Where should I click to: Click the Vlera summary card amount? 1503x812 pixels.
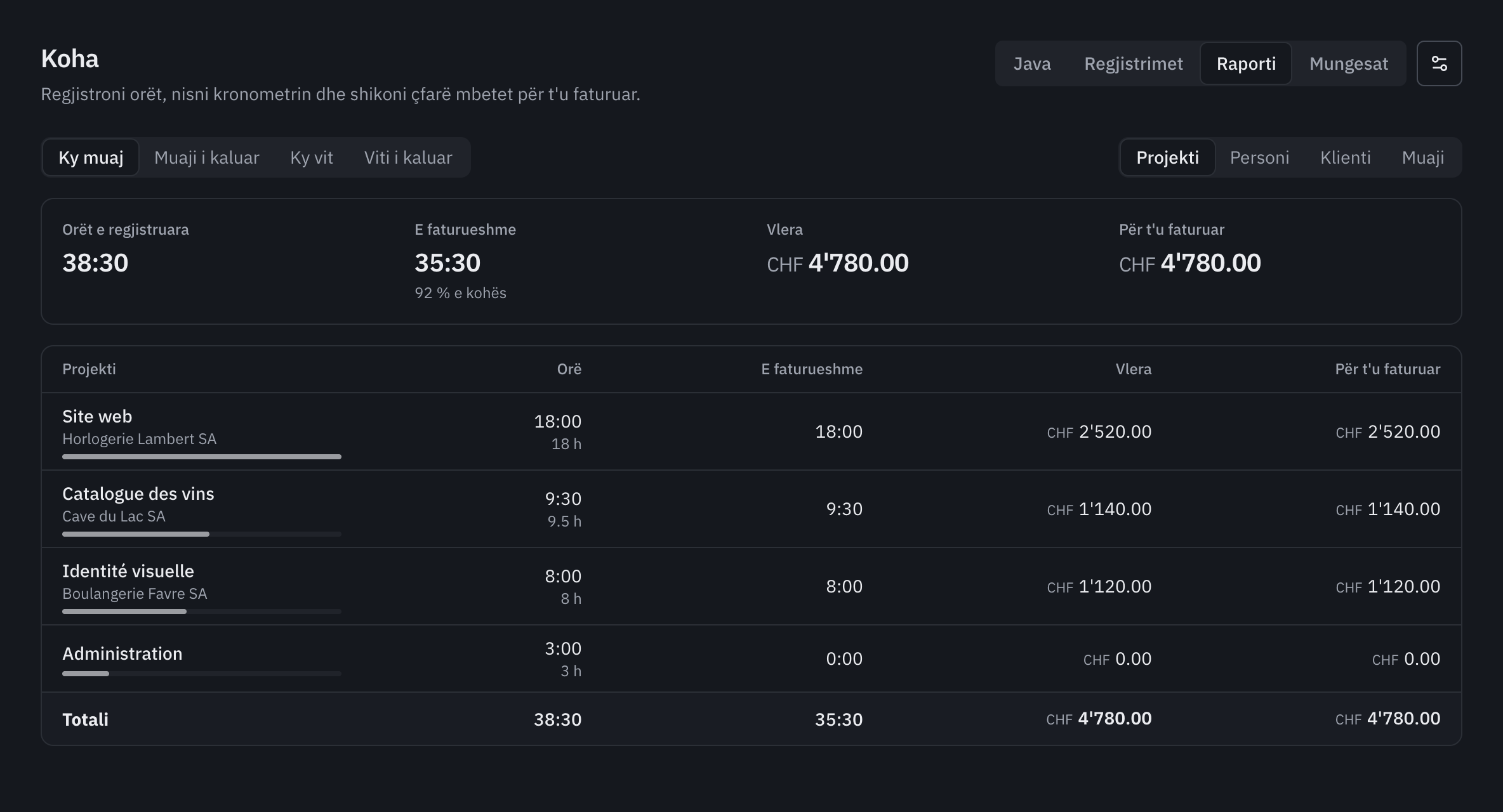pos(838,263)
